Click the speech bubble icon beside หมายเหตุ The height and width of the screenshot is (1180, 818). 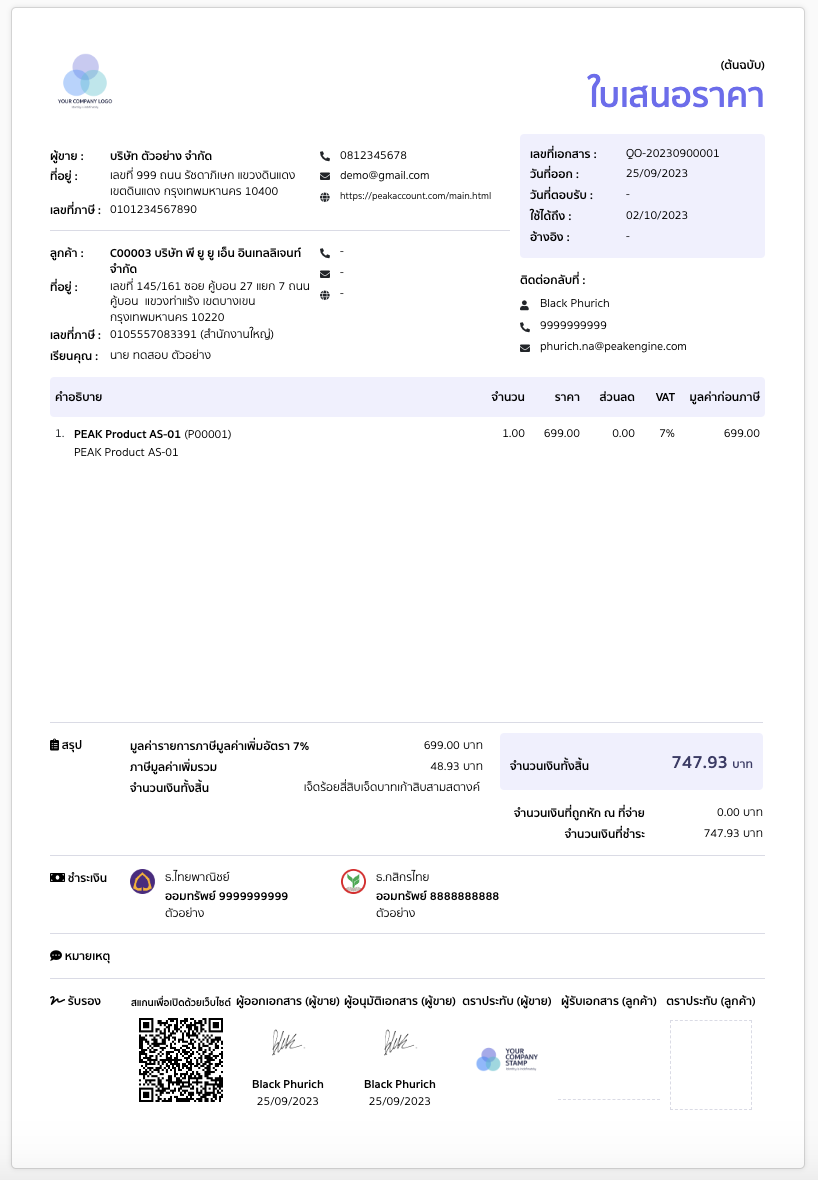click(56, 956)
